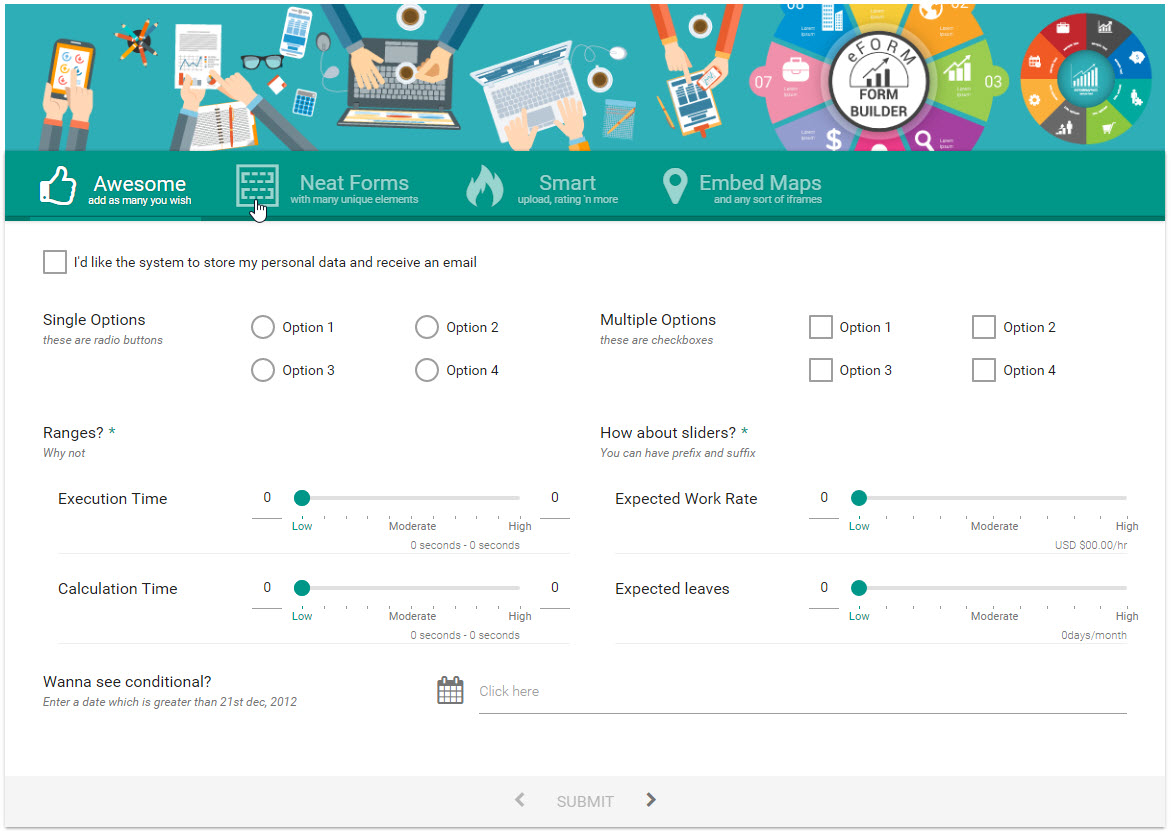Click the calendar icon beside date field
1171x833 pixels.
pos(450,691)
